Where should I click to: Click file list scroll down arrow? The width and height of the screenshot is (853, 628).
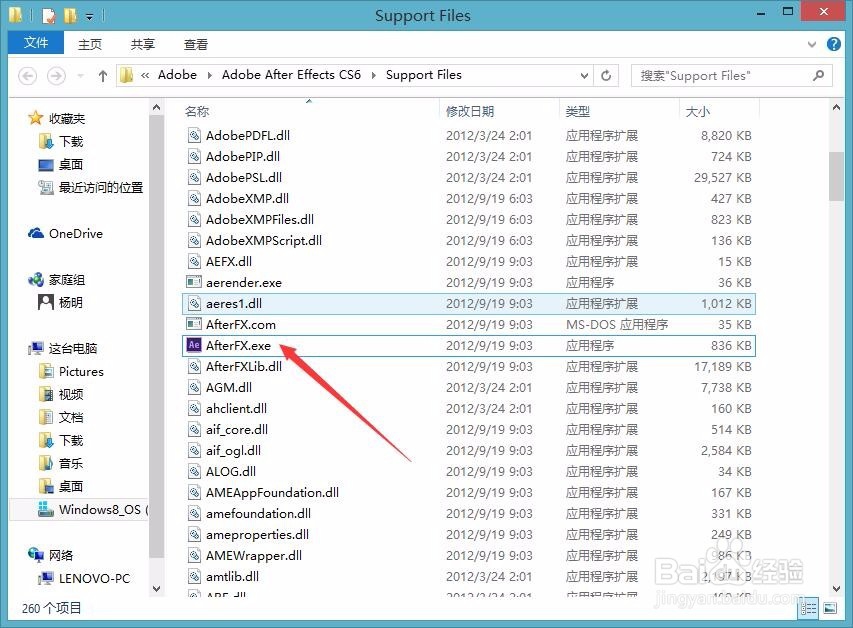(836, 589)
